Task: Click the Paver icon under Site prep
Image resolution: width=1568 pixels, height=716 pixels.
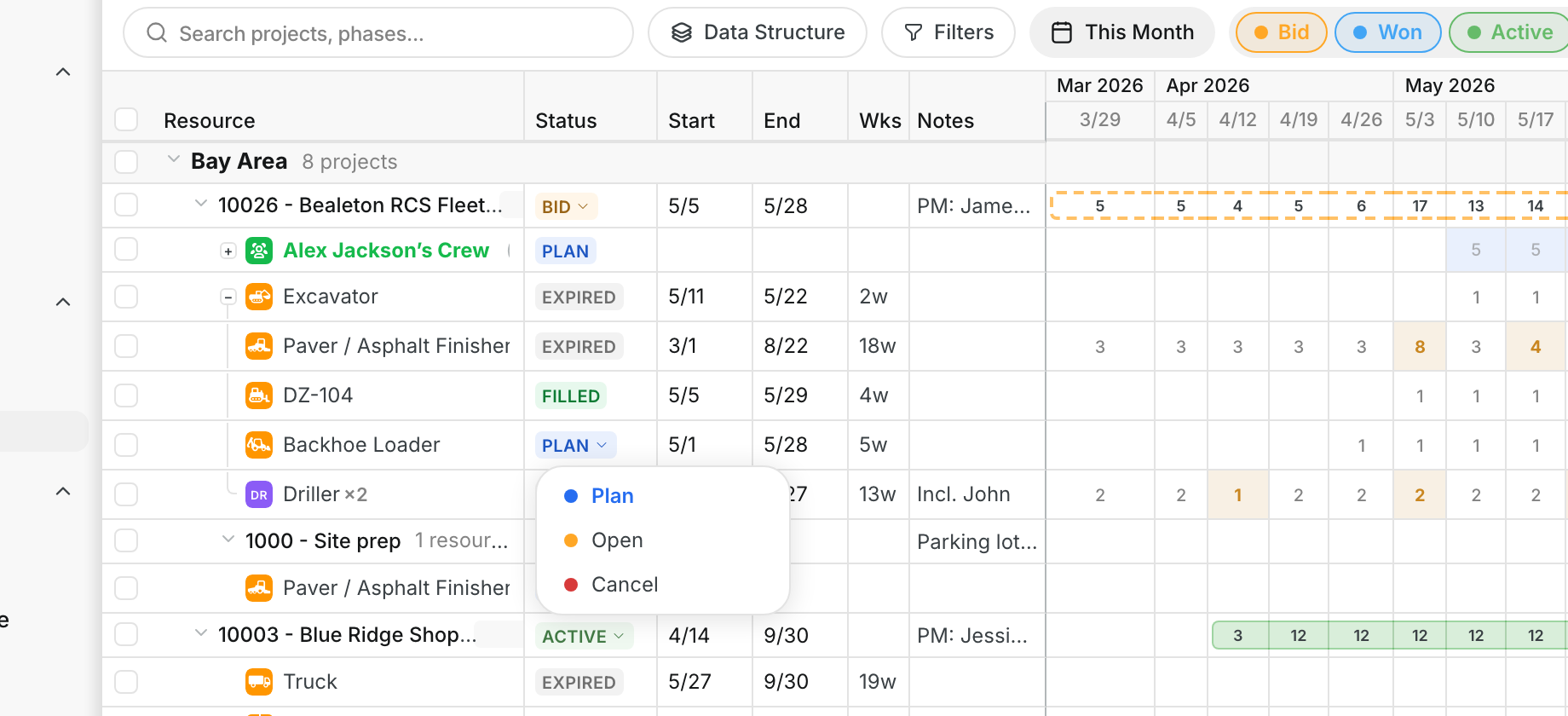Action: pyautogui.click(x=259, y=588)
